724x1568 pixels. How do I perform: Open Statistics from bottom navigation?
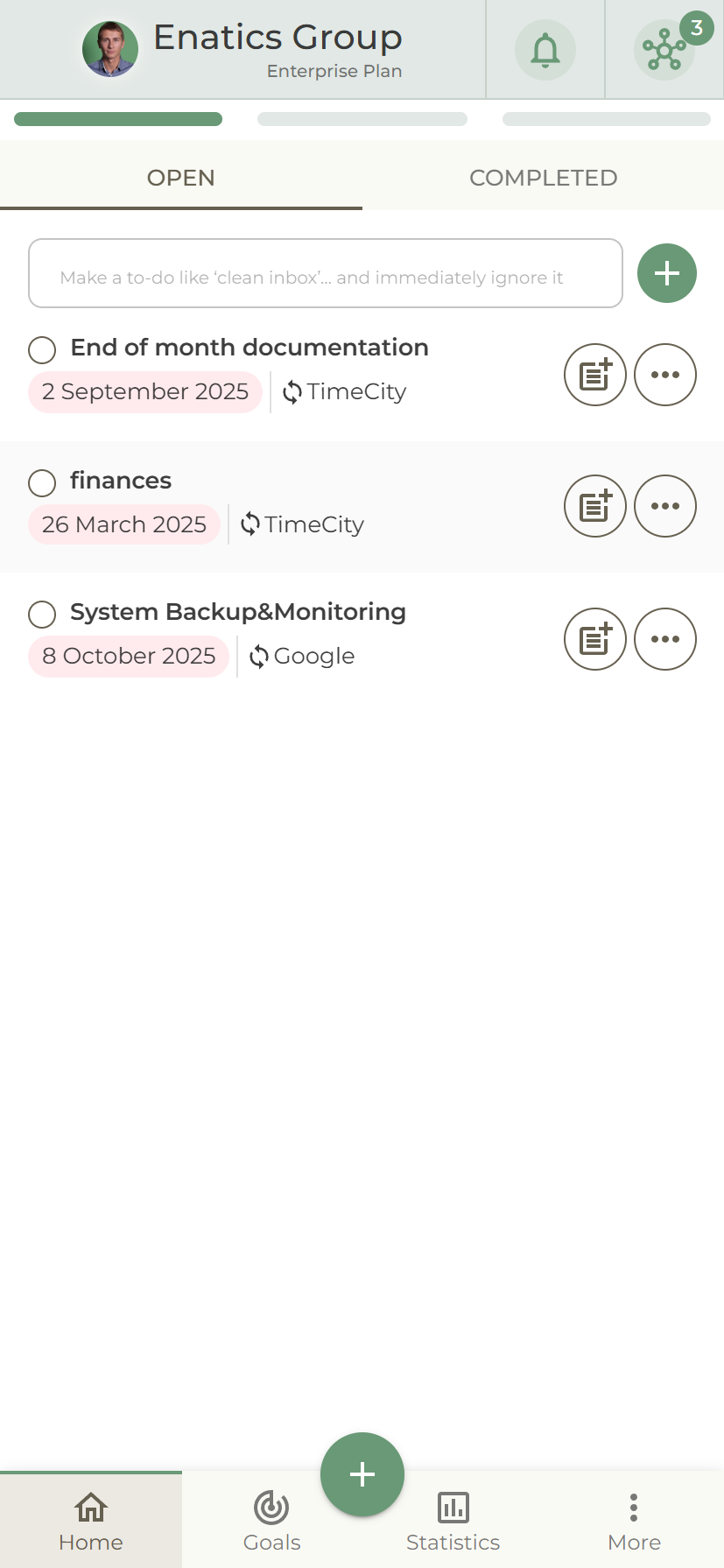click(453, 1521)
